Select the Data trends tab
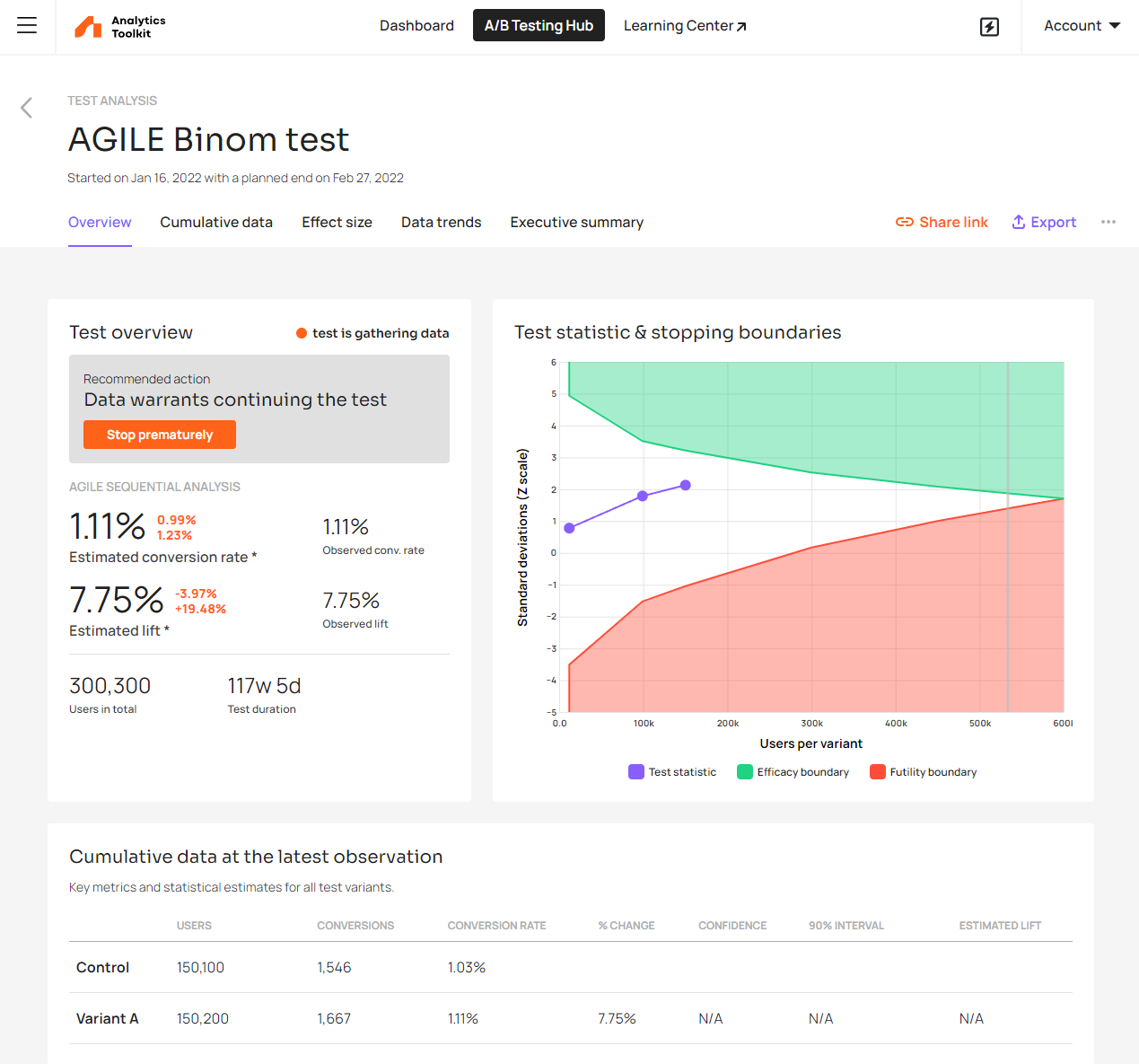The image size is (1139, 1064). click(441, 222)
